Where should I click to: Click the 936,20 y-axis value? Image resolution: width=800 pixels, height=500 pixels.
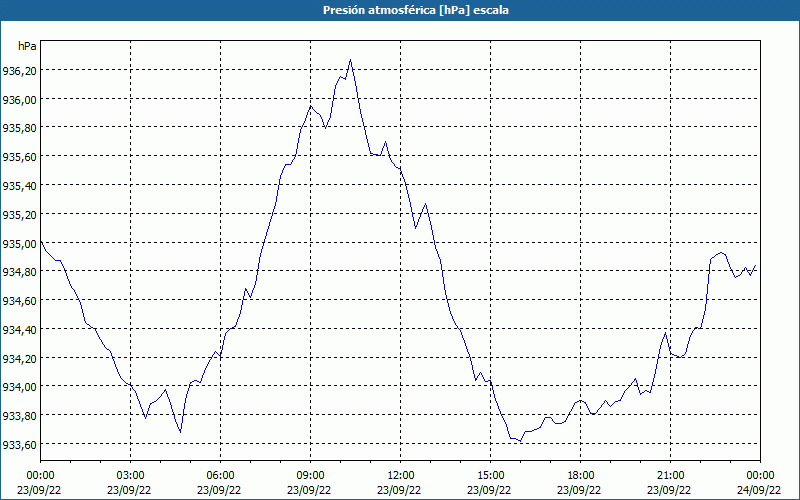pos(19,70)
